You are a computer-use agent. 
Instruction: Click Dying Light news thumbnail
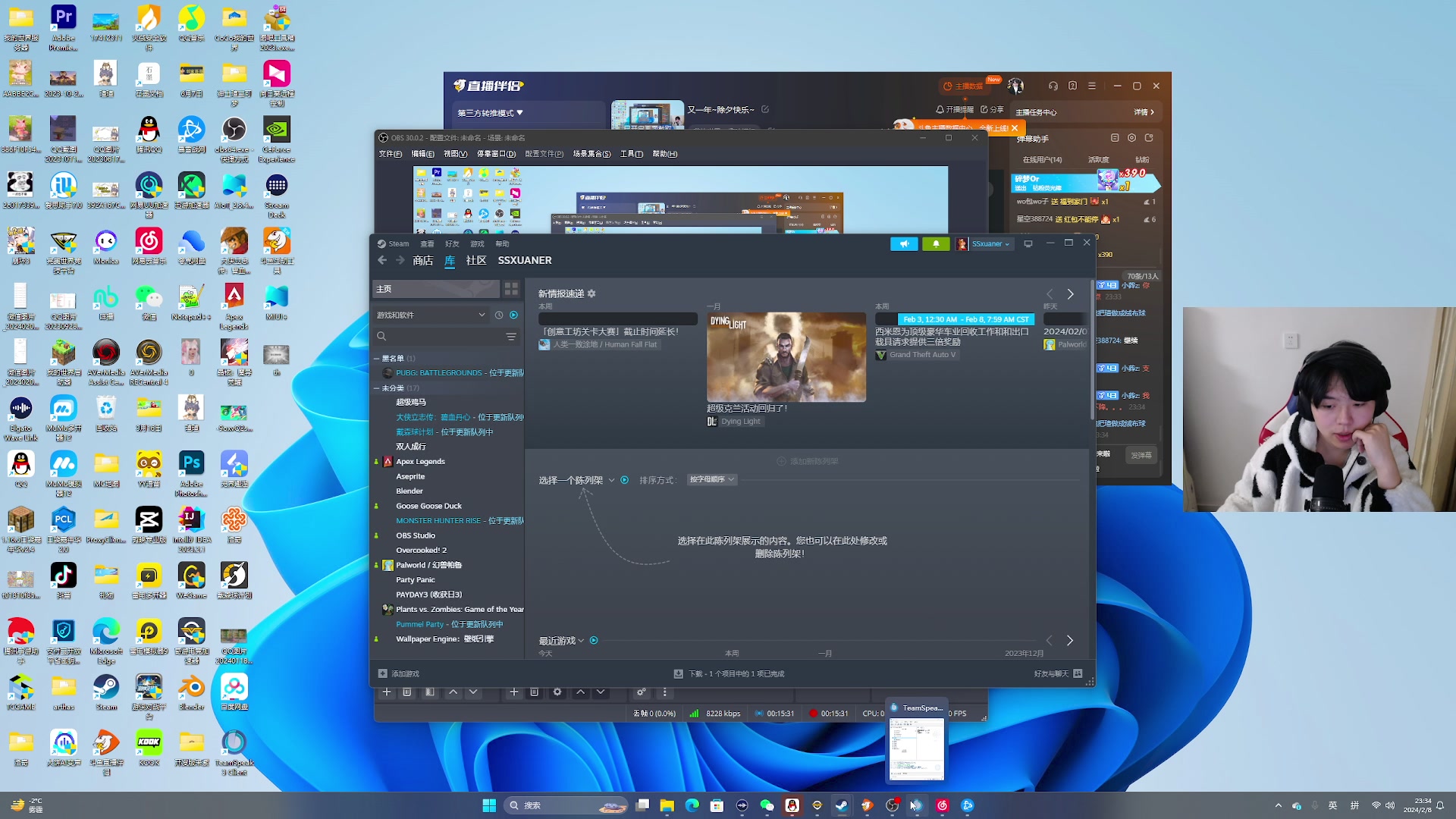tap(786, 357)
